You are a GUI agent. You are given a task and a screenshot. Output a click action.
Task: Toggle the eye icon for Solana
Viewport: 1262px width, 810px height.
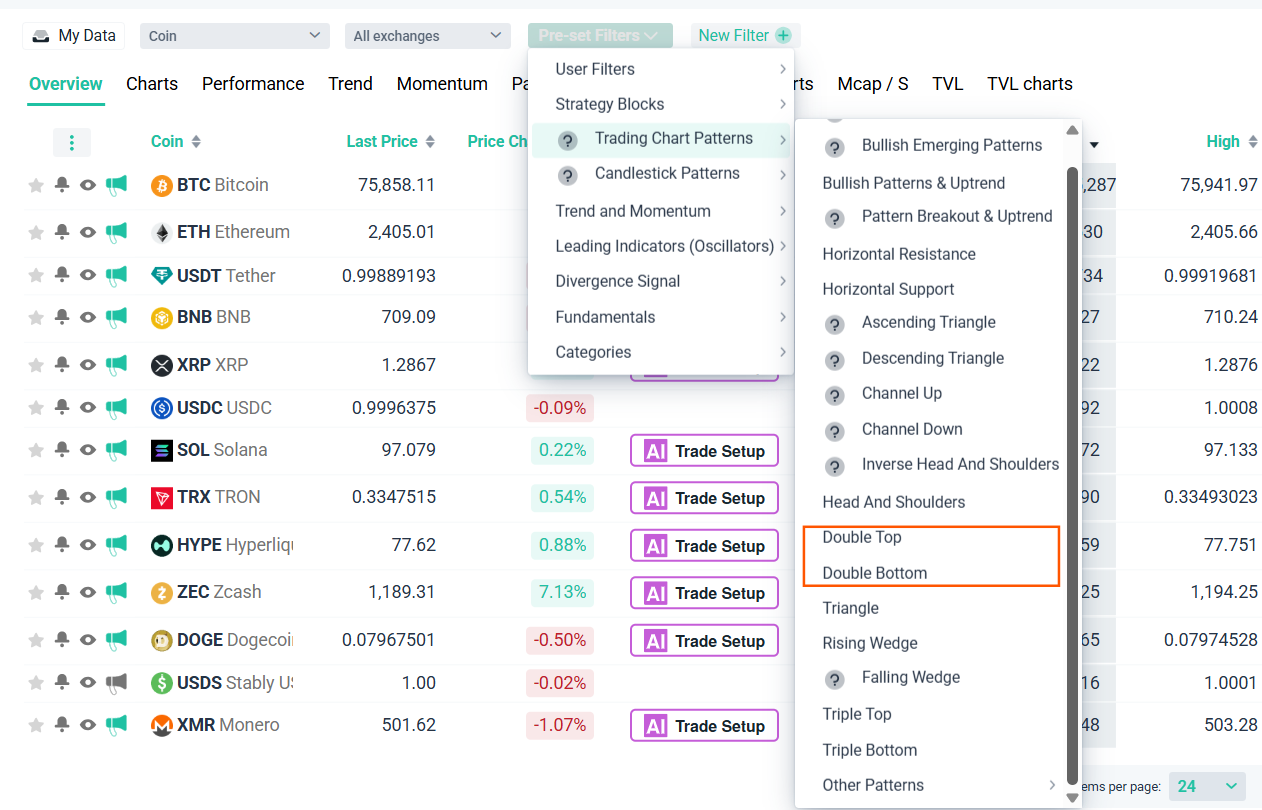[x=88, y=450]
